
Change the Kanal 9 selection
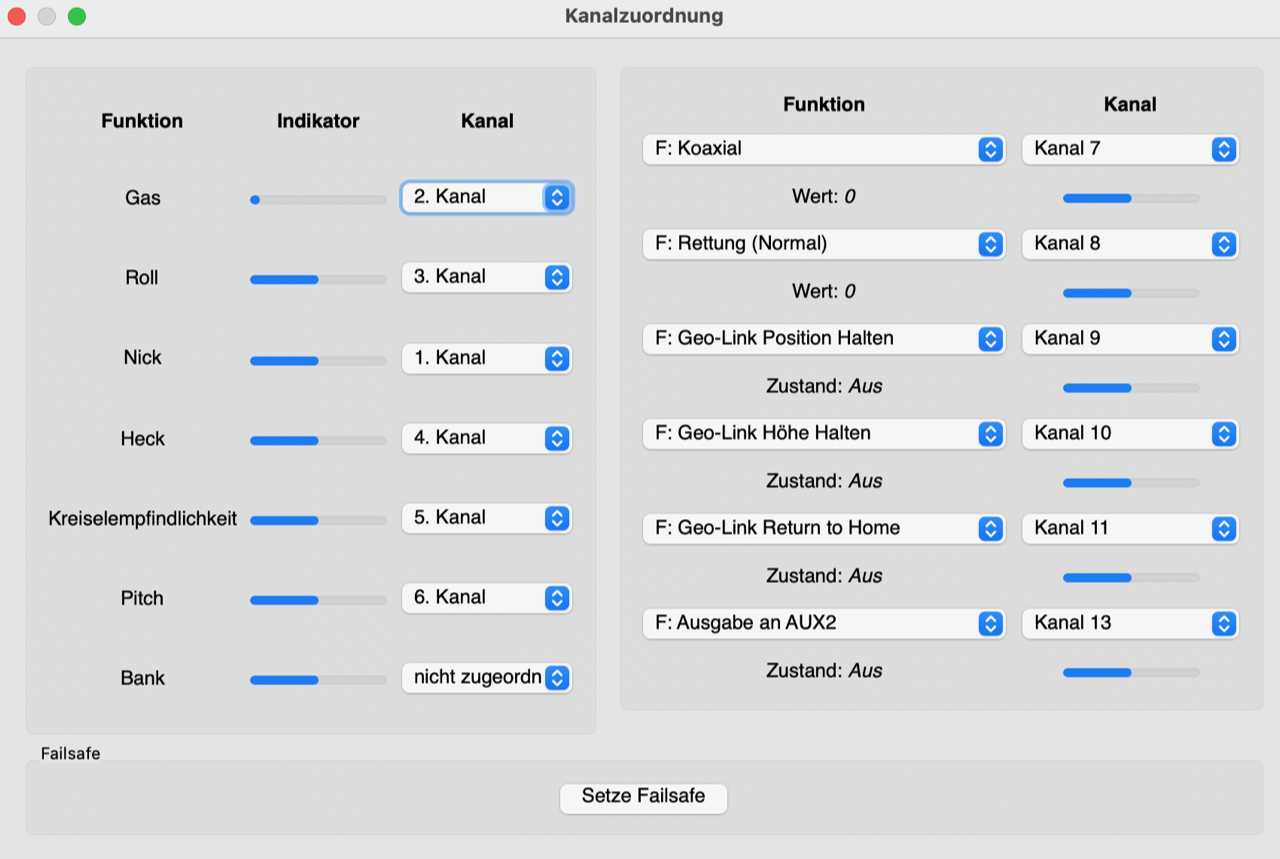pos(1130,339)
